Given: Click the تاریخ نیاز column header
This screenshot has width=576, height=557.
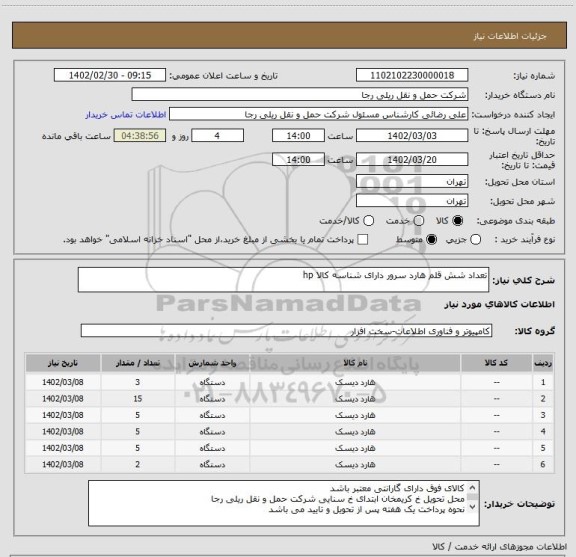Looking at the screenshot, I should [x=63, y=363].
